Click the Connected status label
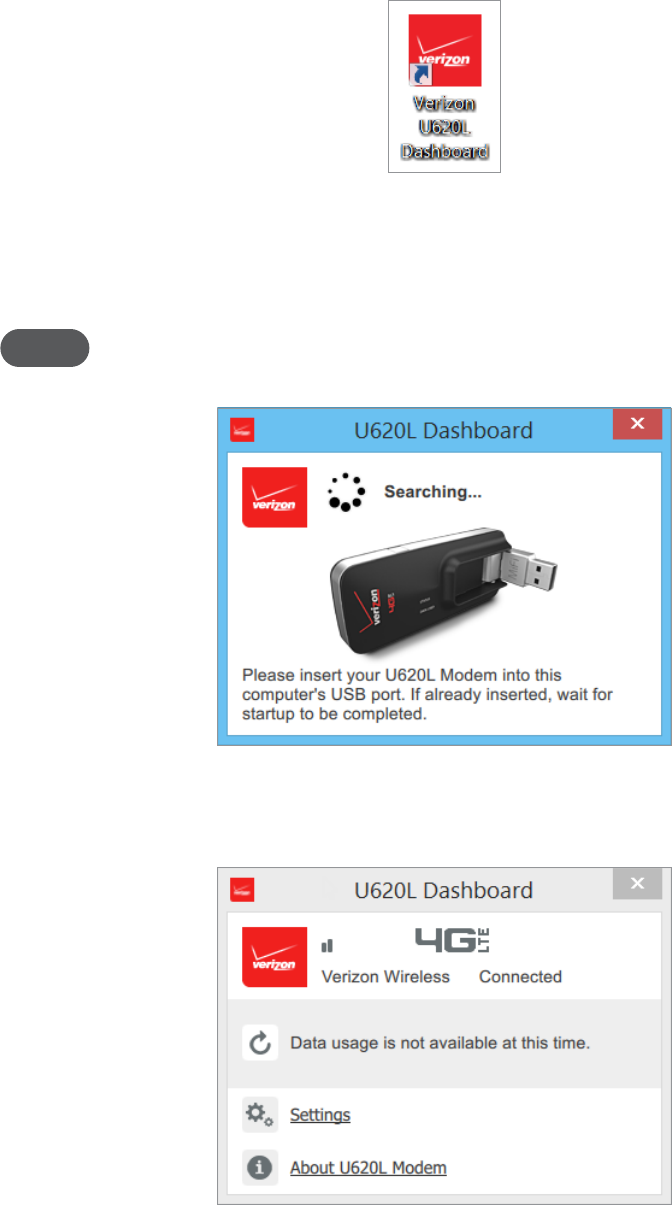672x1205 pixels. pyautogui.click(x=520, y=976)
